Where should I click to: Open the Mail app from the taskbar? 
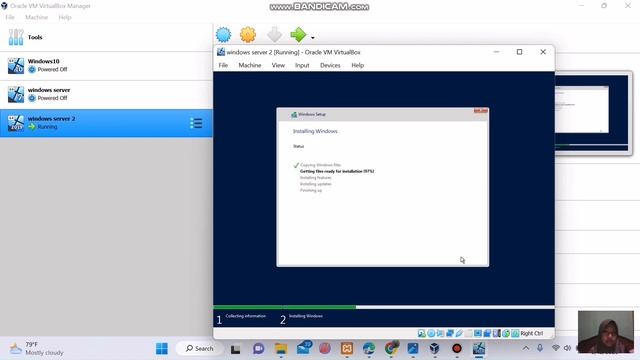click(304, 349)
